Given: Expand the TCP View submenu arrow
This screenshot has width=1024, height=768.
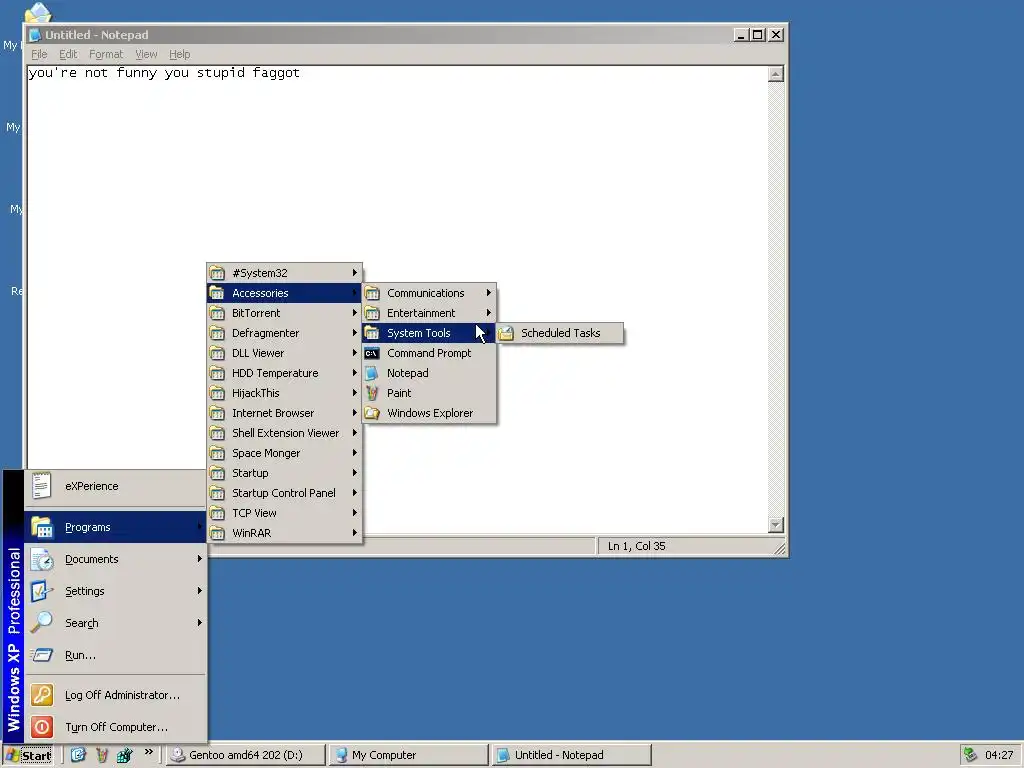Looking at the screenshot, I should 355,513.
